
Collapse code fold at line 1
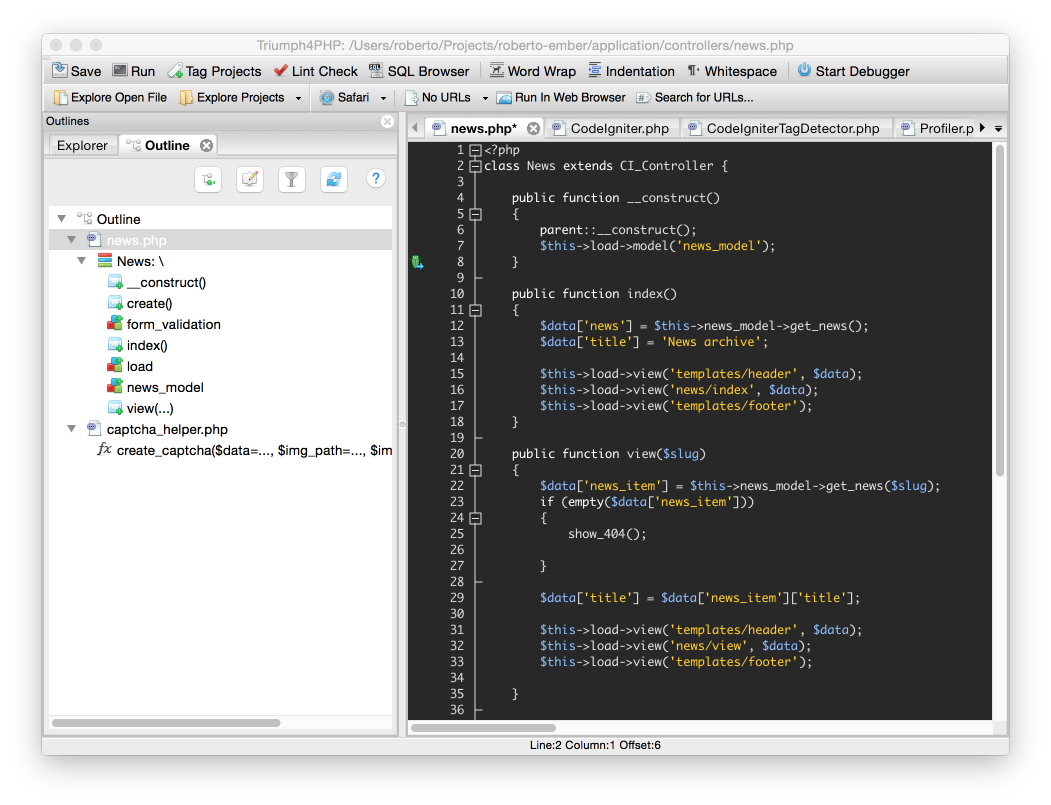475,150
